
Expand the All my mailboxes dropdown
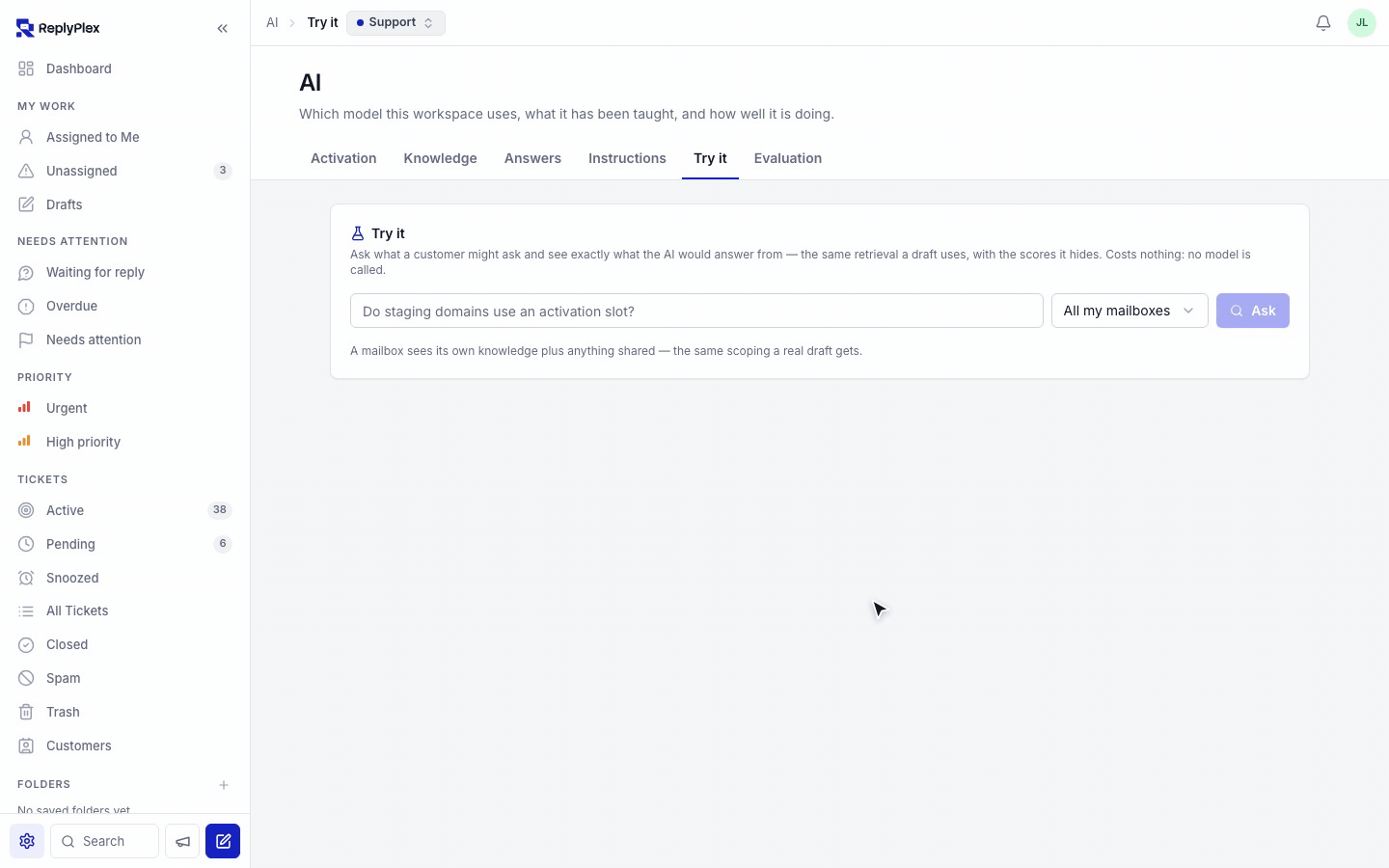tap(1130, 311)
